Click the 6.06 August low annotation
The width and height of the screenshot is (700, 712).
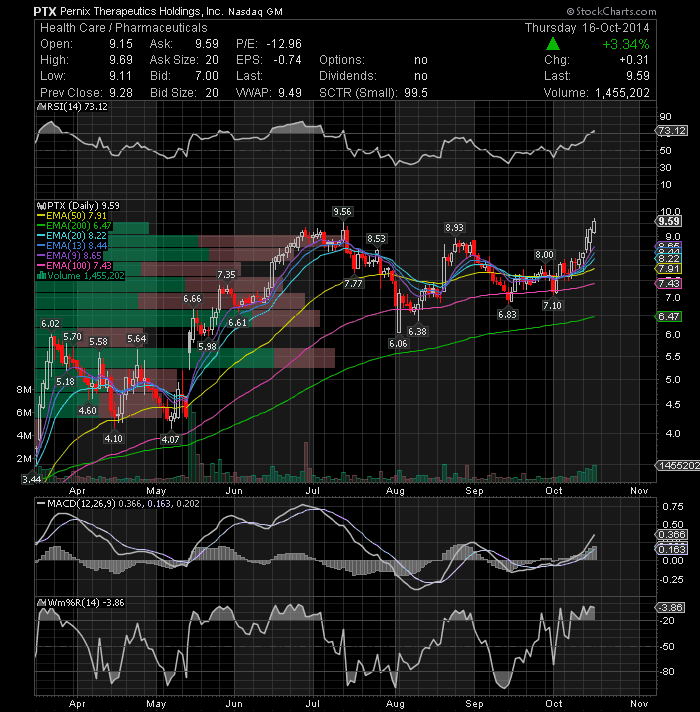pos(398,344)
